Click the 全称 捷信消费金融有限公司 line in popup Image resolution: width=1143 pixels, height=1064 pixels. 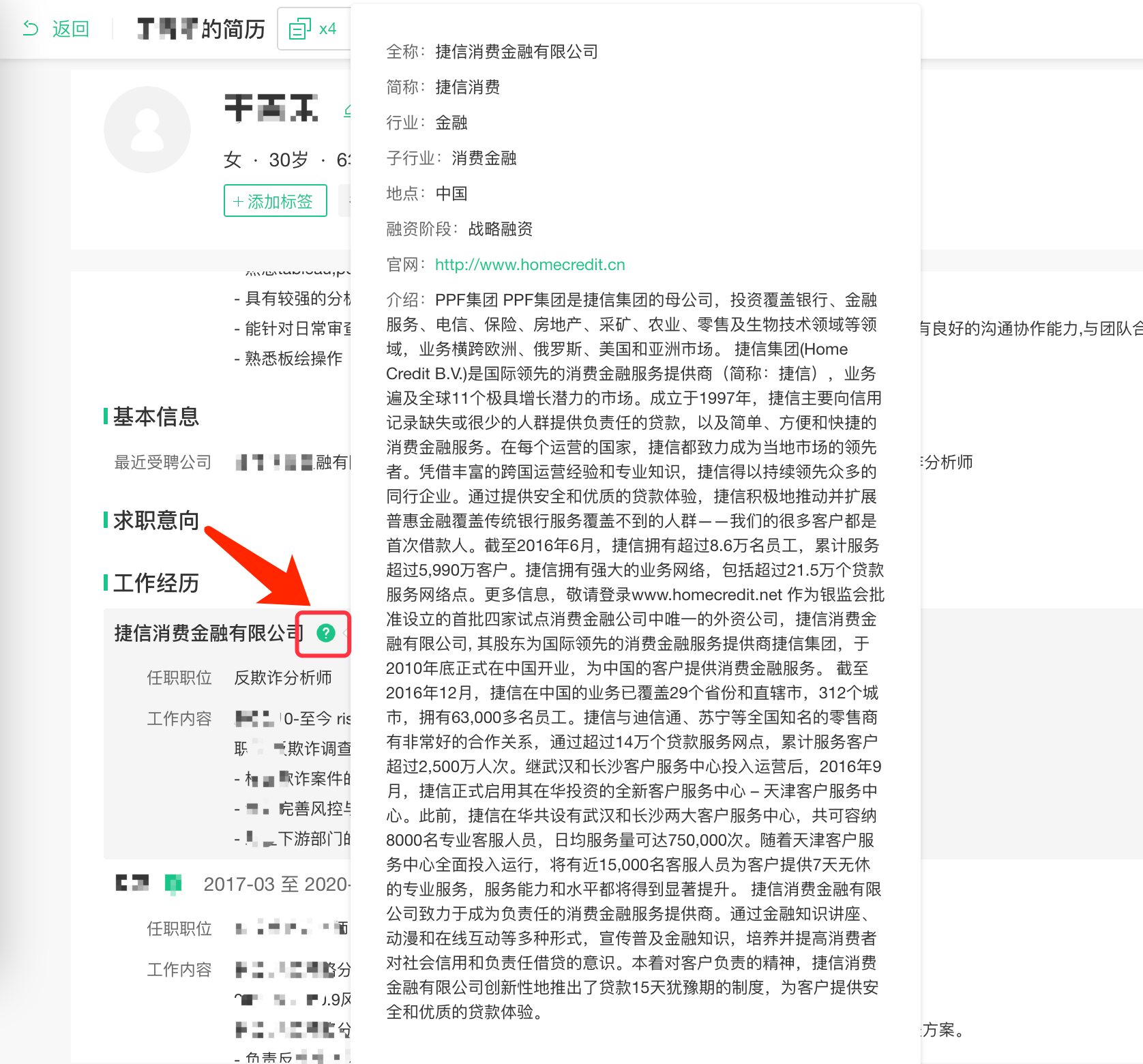tap(492, 52)
